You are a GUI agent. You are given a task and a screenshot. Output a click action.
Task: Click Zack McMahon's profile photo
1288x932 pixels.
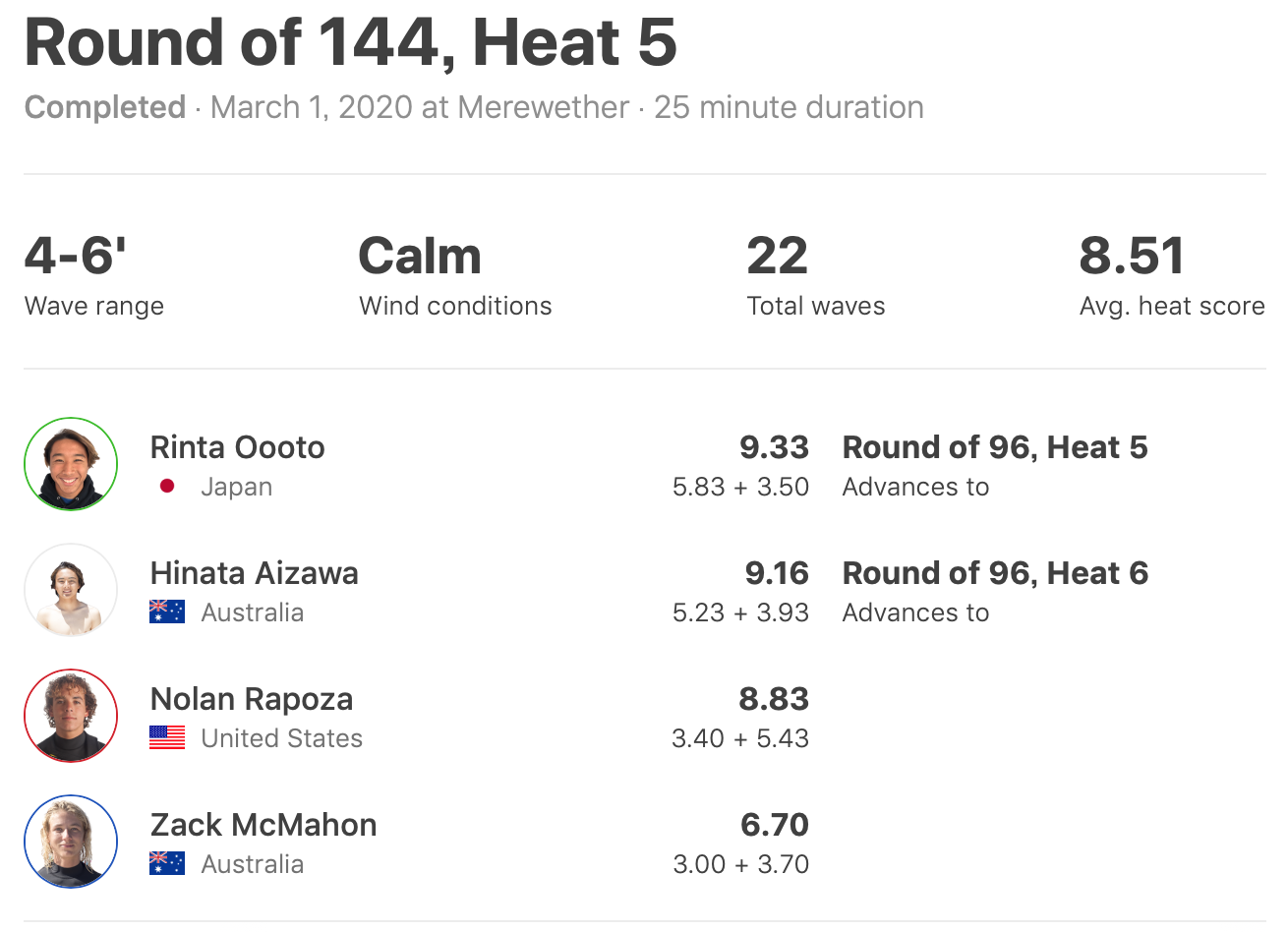tap(71, 843)
